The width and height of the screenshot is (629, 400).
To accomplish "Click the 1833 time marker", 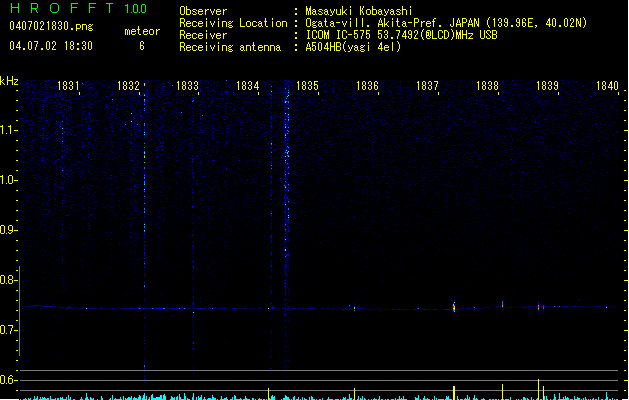I will click(187, 86).
